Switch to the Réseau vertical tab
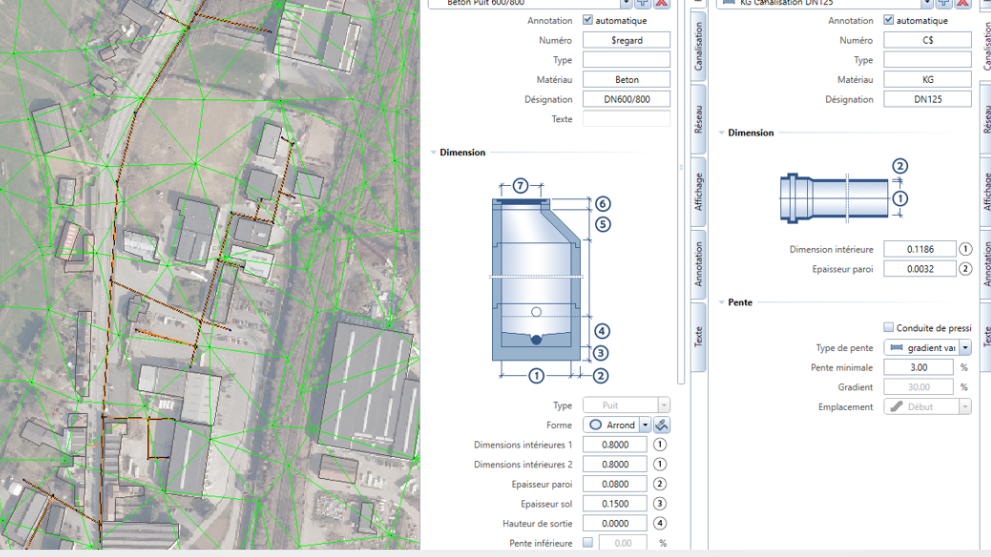 click(x=699, y=120)
